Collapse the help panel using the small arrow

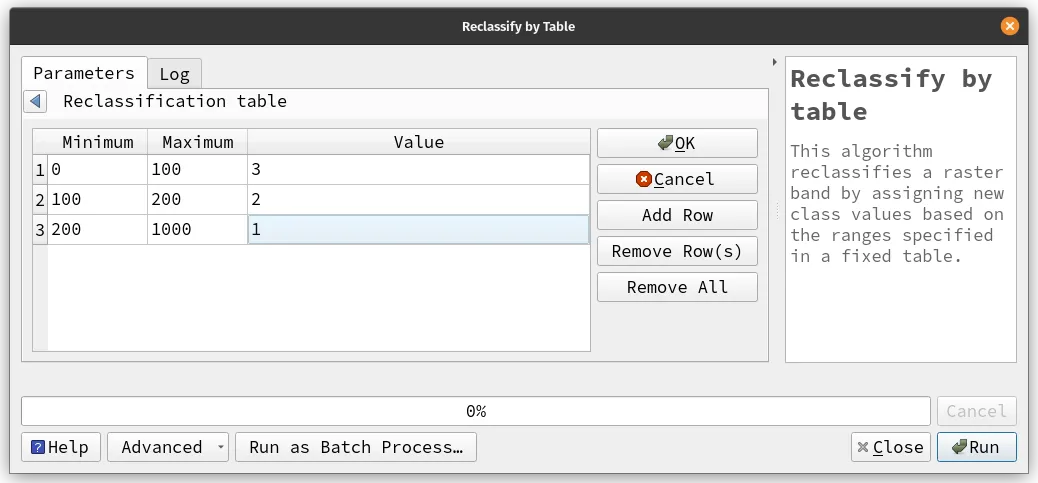[775, 63]
